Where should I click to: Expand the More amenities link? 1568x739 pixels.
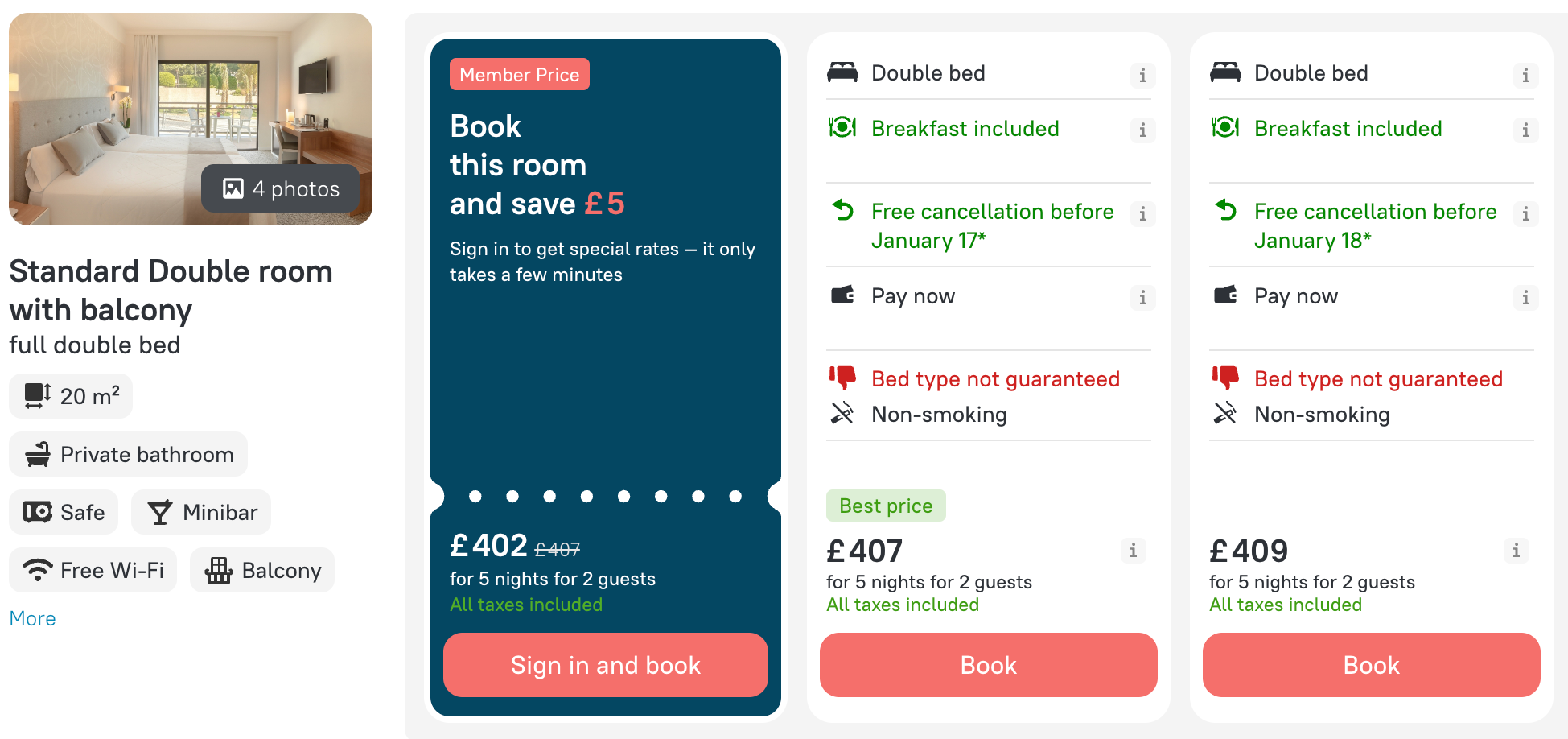pos(32,618)
